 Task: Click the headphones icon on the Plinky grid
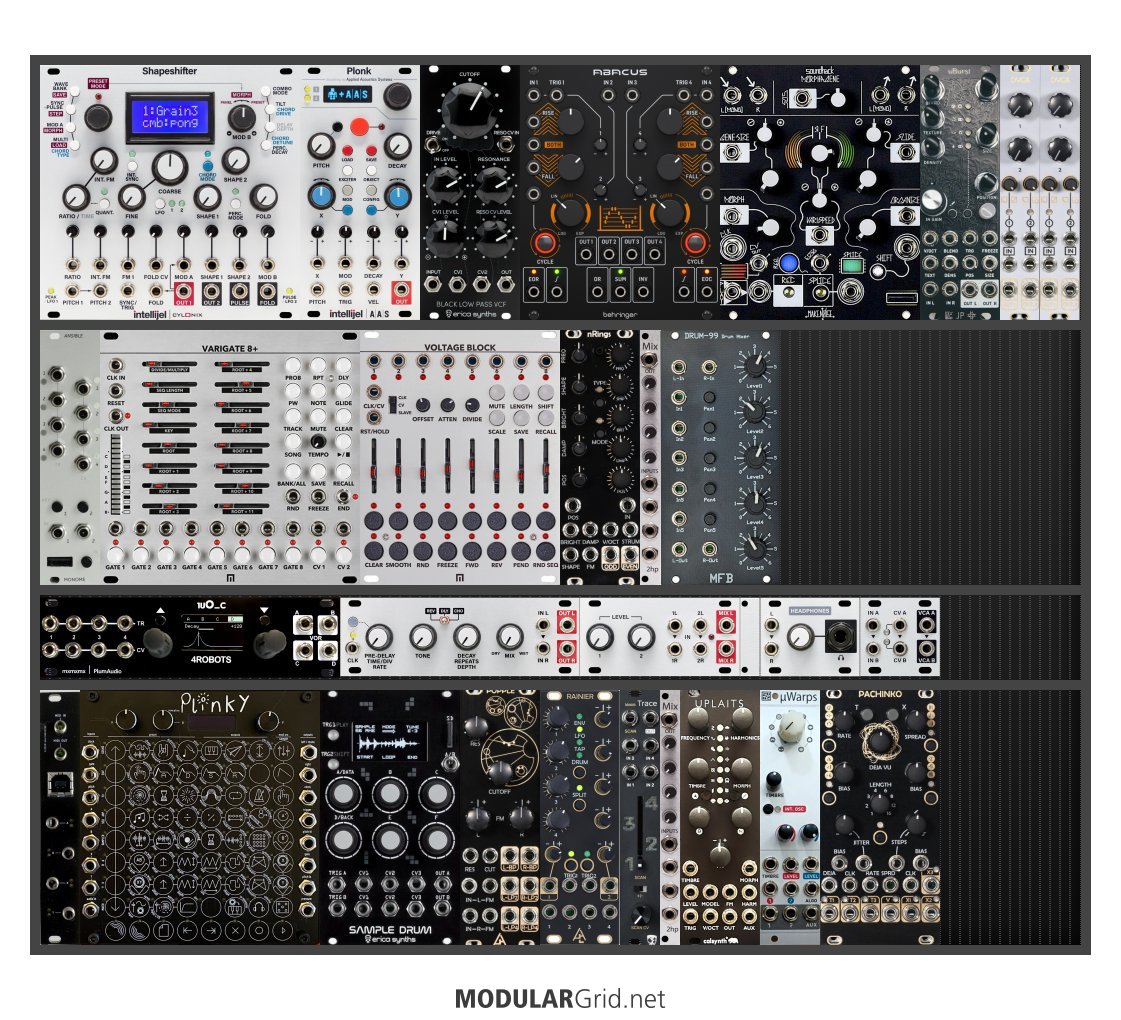pyautogui.click(x=260, y=907)
